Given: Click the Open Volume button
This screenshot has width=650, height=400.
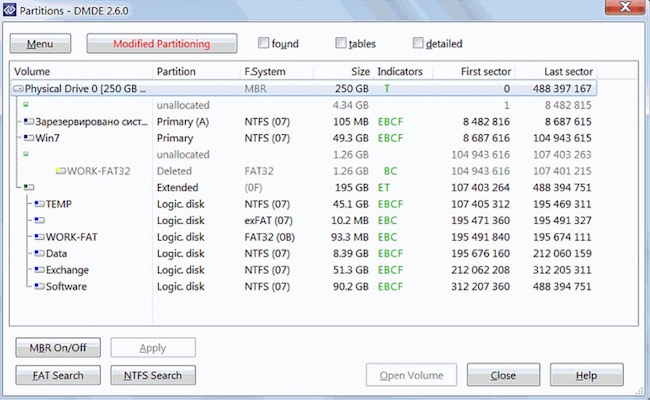Looking at the screenshot, I should coord(411,375).
